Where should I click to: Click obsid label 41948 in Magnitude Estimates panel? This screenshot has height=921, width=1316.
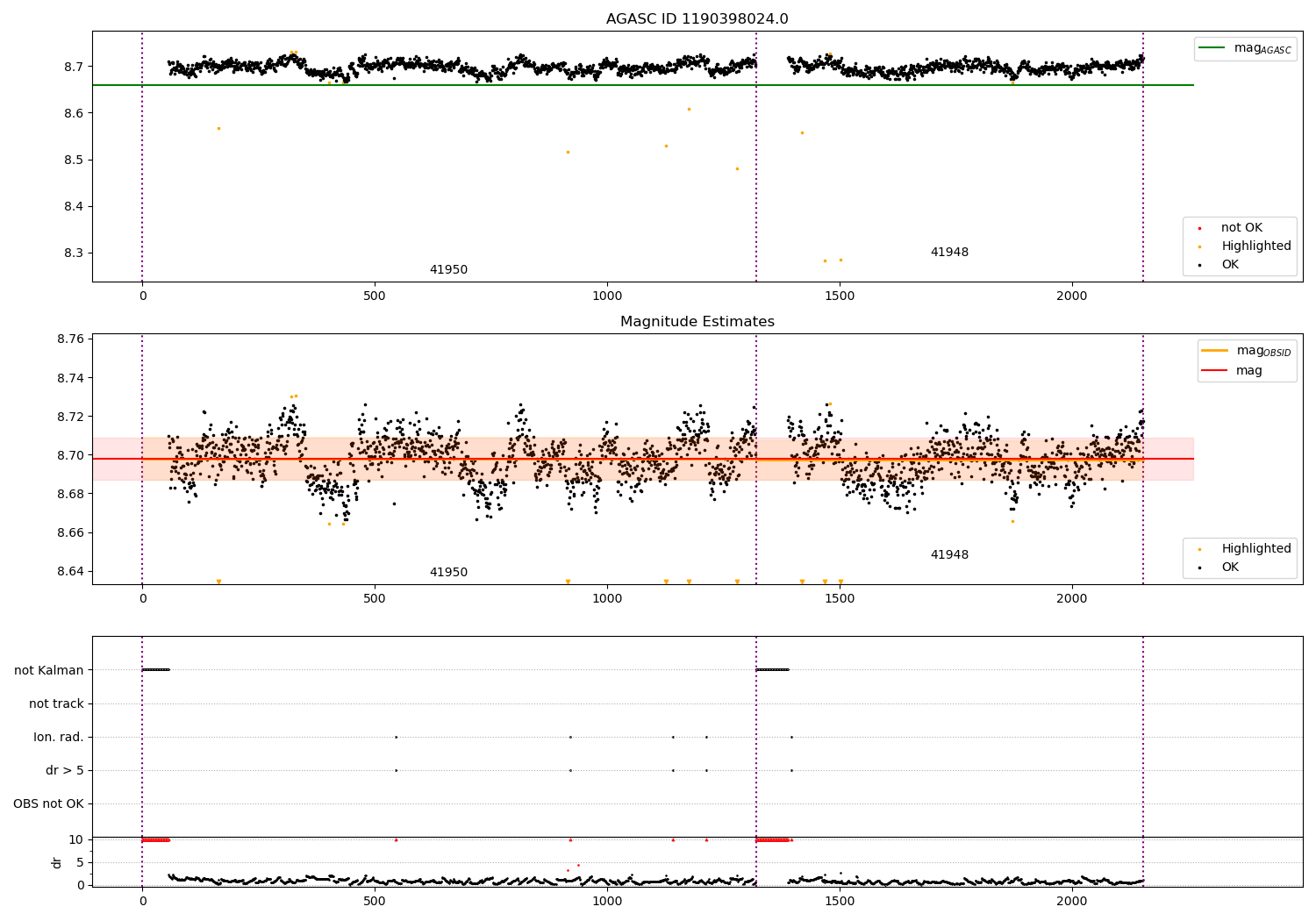coord(949,555)
